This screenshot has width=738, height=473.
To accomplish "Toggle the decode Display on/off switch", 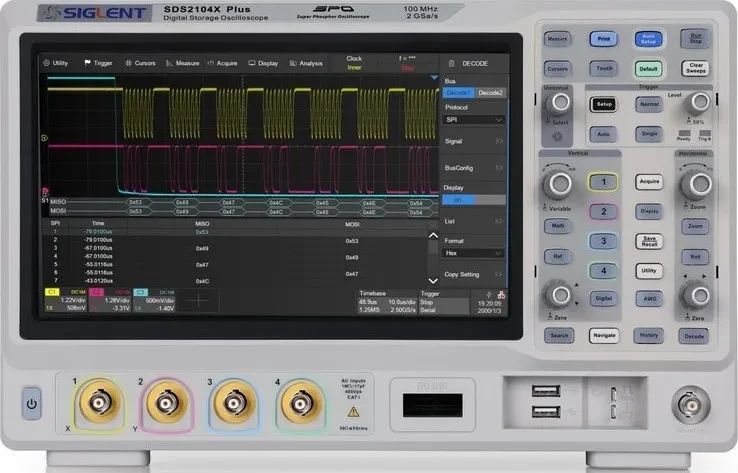I will (x=474, y=200).
